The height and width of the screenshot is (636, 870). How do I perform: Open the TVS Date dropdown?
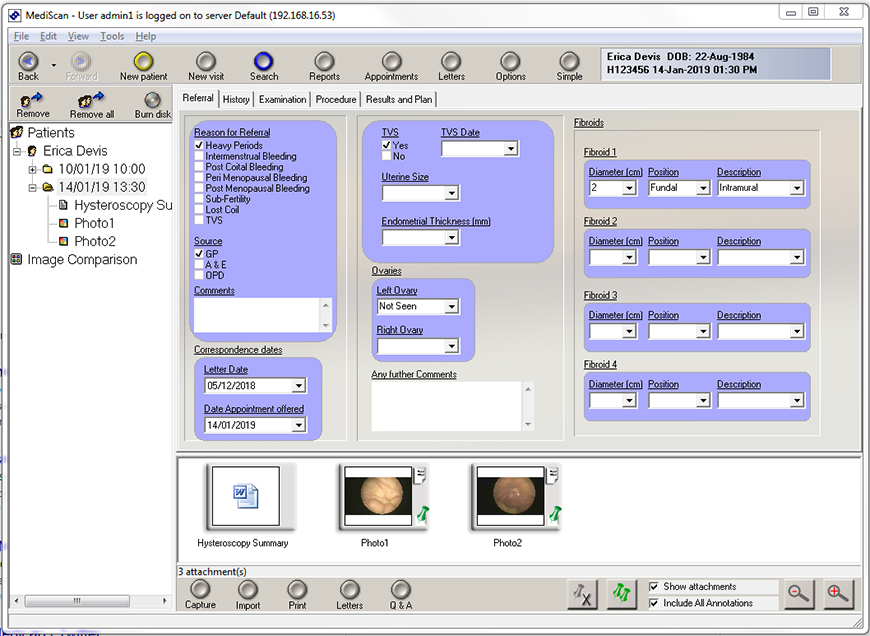pos(510,148)
